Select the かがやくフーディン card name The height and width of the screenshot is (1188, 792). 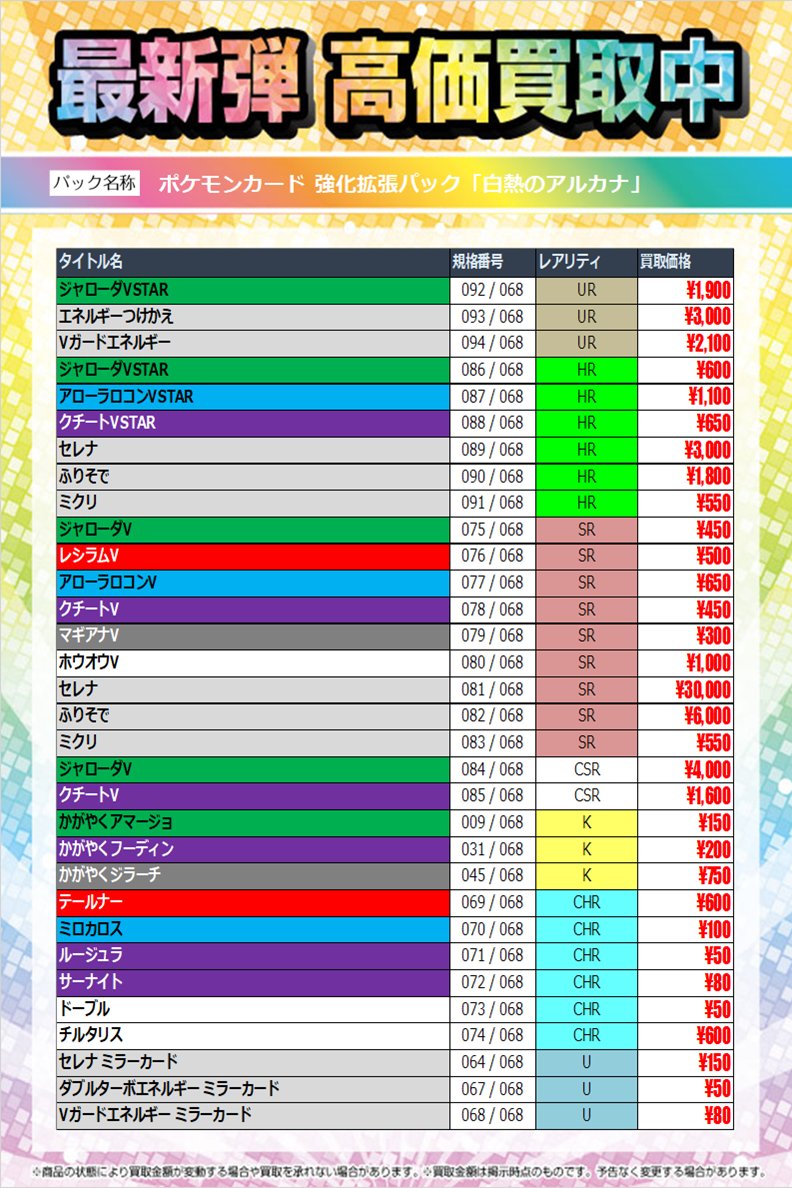pyautogui.click(x=116, y=848)
